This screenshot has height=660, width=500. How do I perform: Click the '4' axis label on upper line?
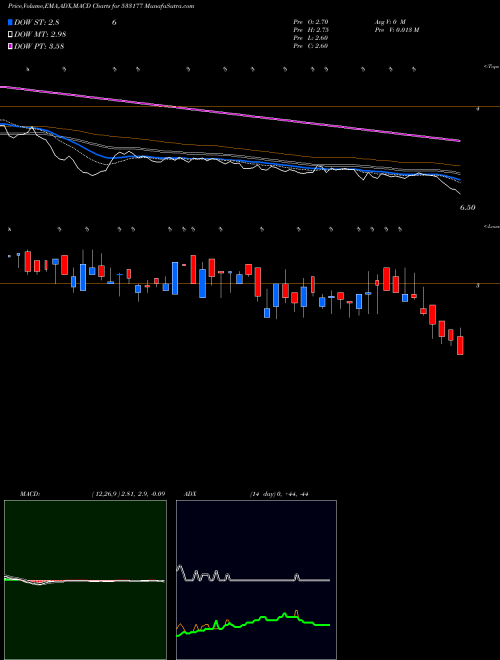tap(478, 109)
